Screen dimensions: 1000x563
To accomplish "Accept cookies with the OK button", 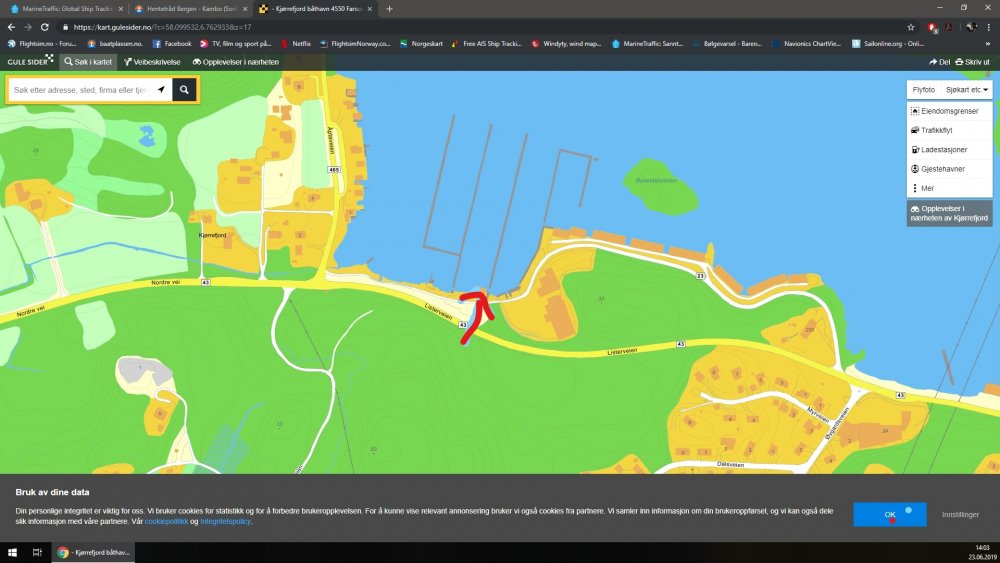I will click(890, 514).
